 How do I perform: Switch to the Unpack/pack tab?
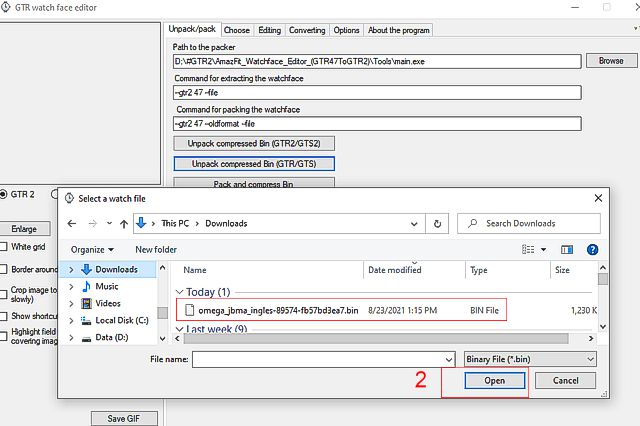(x=192, y=29)
